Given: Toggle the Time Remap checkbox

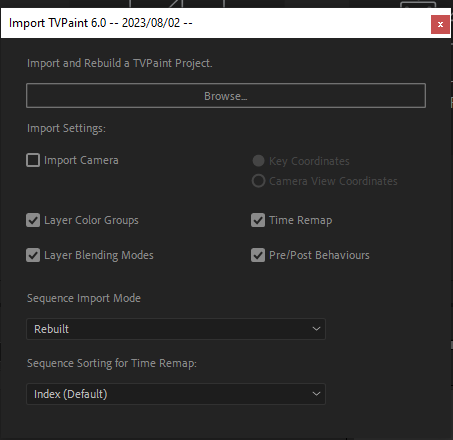Looking at the screenshot, I should point(258,220).
